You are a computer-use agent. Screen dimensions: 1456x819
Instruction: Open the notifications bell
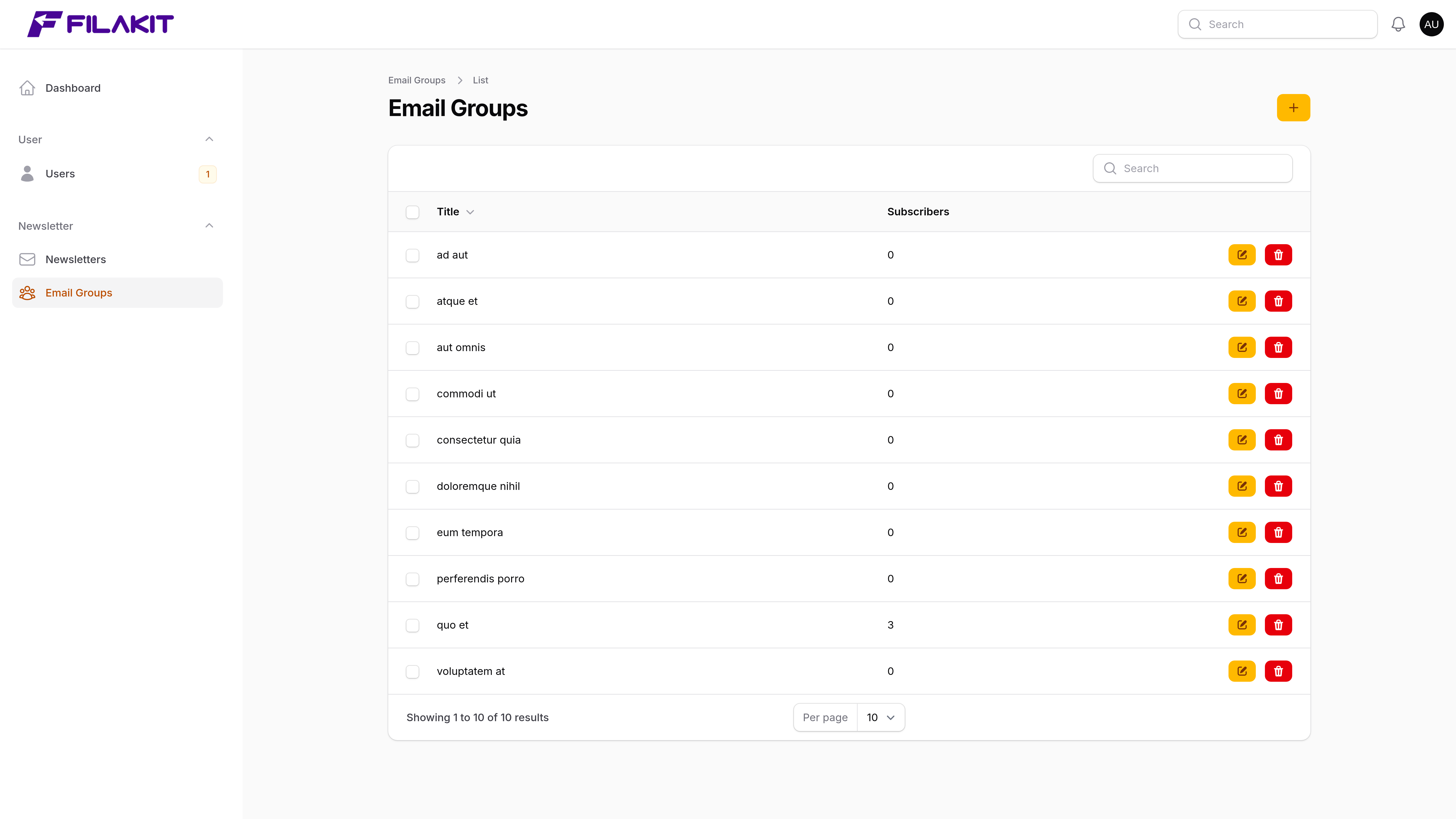(x=1398, y=24)
